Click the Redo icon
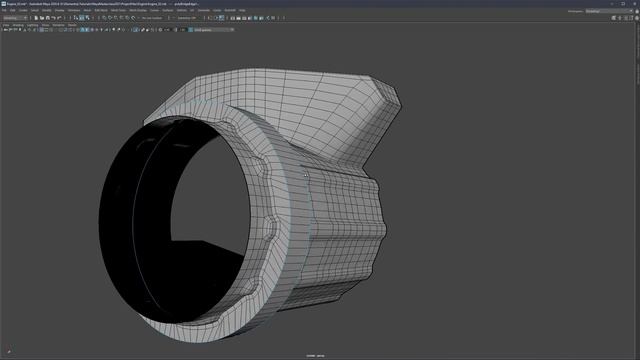640x360 pixels. [59, 18]
